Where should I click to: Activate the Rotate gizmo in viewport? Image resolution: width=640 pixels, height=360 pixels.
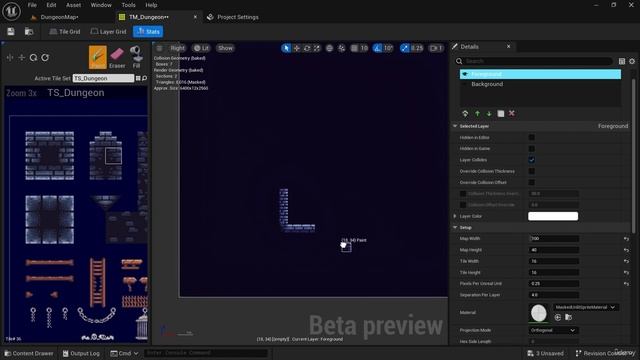click(307, 48)
